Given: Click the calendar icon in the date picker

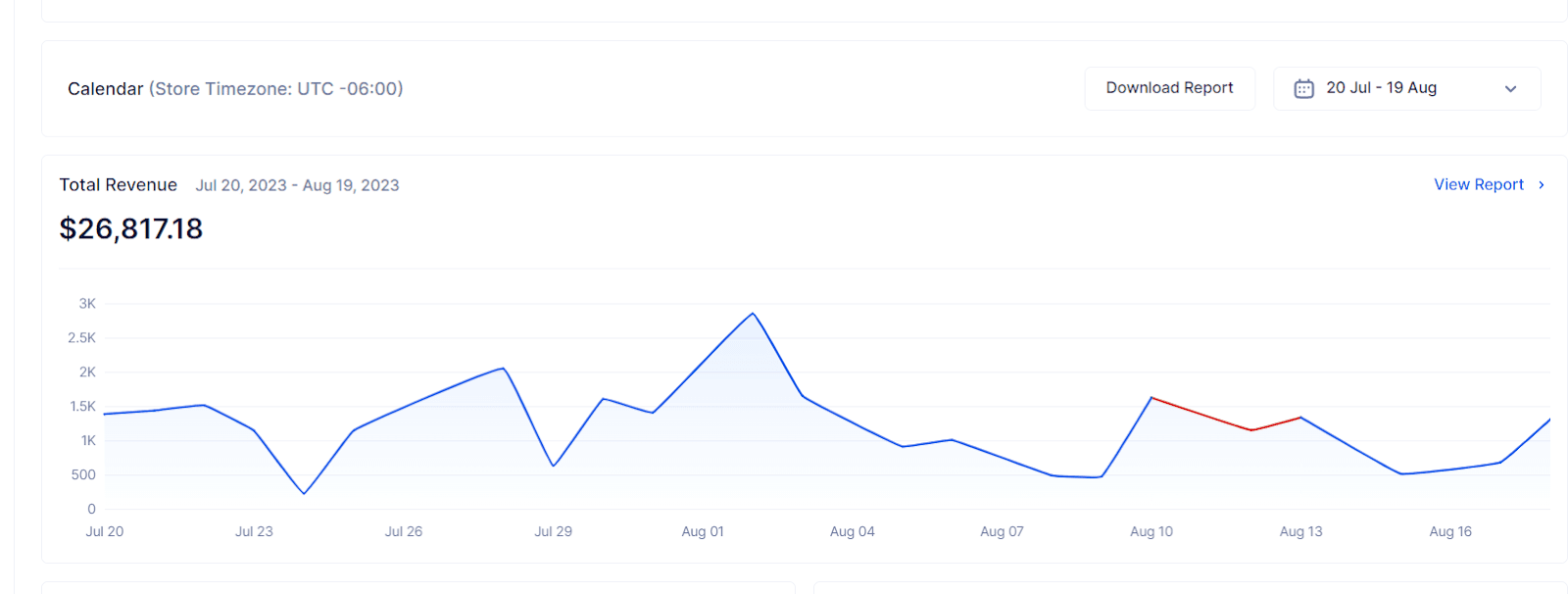Looking at the screenshot, I should click(x=1303, y=88).
